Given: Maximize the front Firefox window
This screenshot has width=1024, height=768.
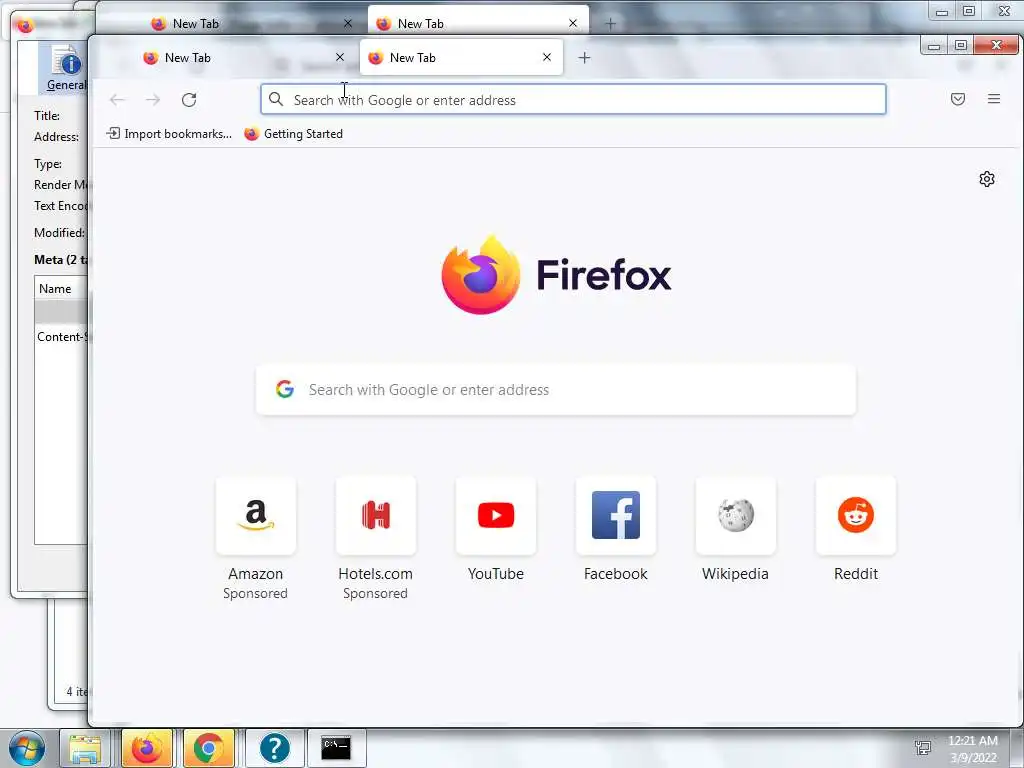Looking at the screenshot, I should point(961,45).
